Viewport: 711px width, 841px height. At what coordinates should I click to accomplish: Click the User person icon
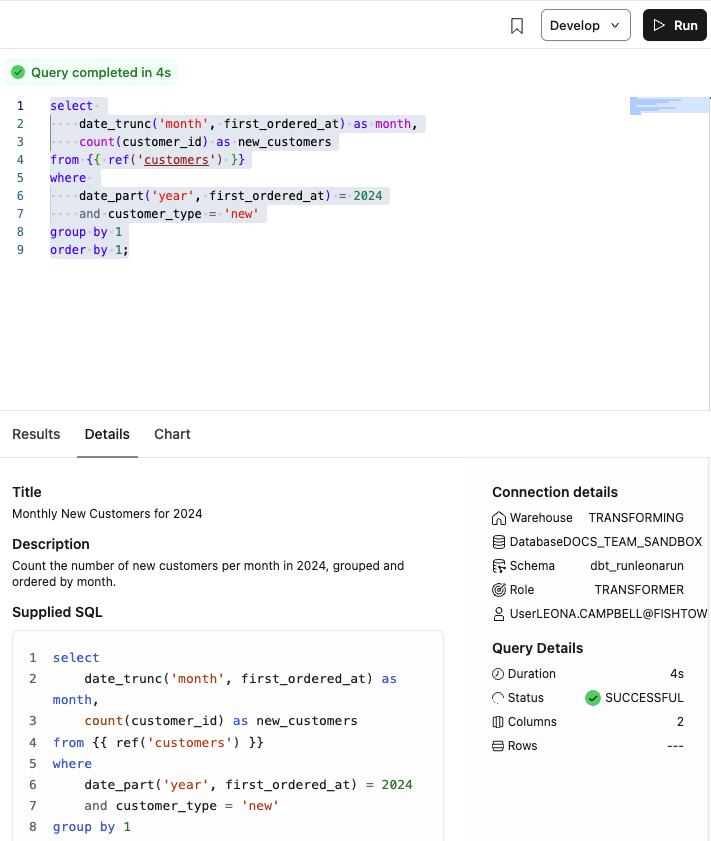click(x=499, y=614)
